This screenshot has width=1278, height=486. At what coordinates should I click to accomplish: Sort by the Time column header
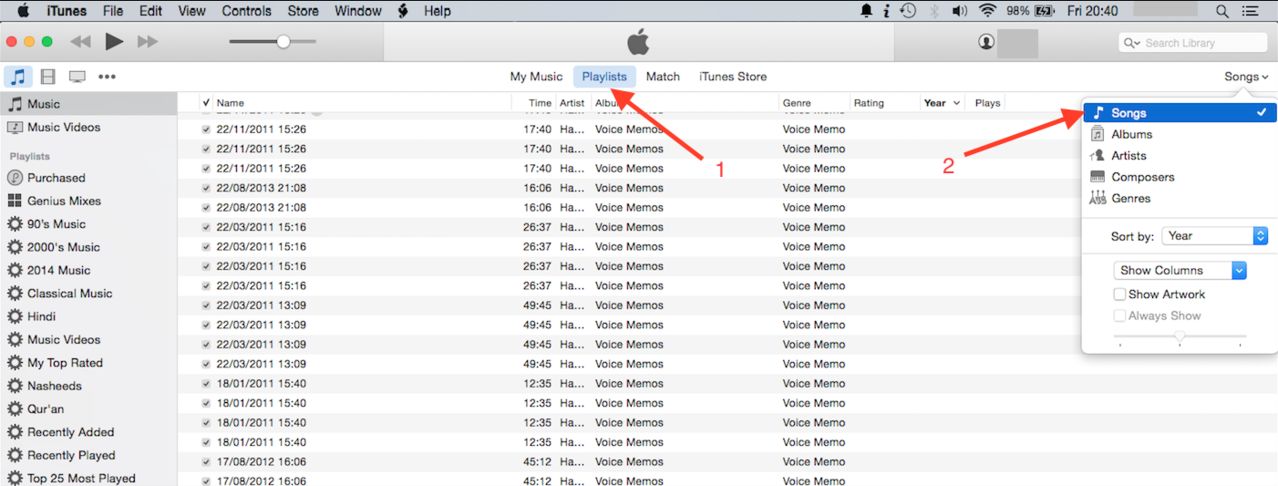pyautogui.click(x=540, y=103)
